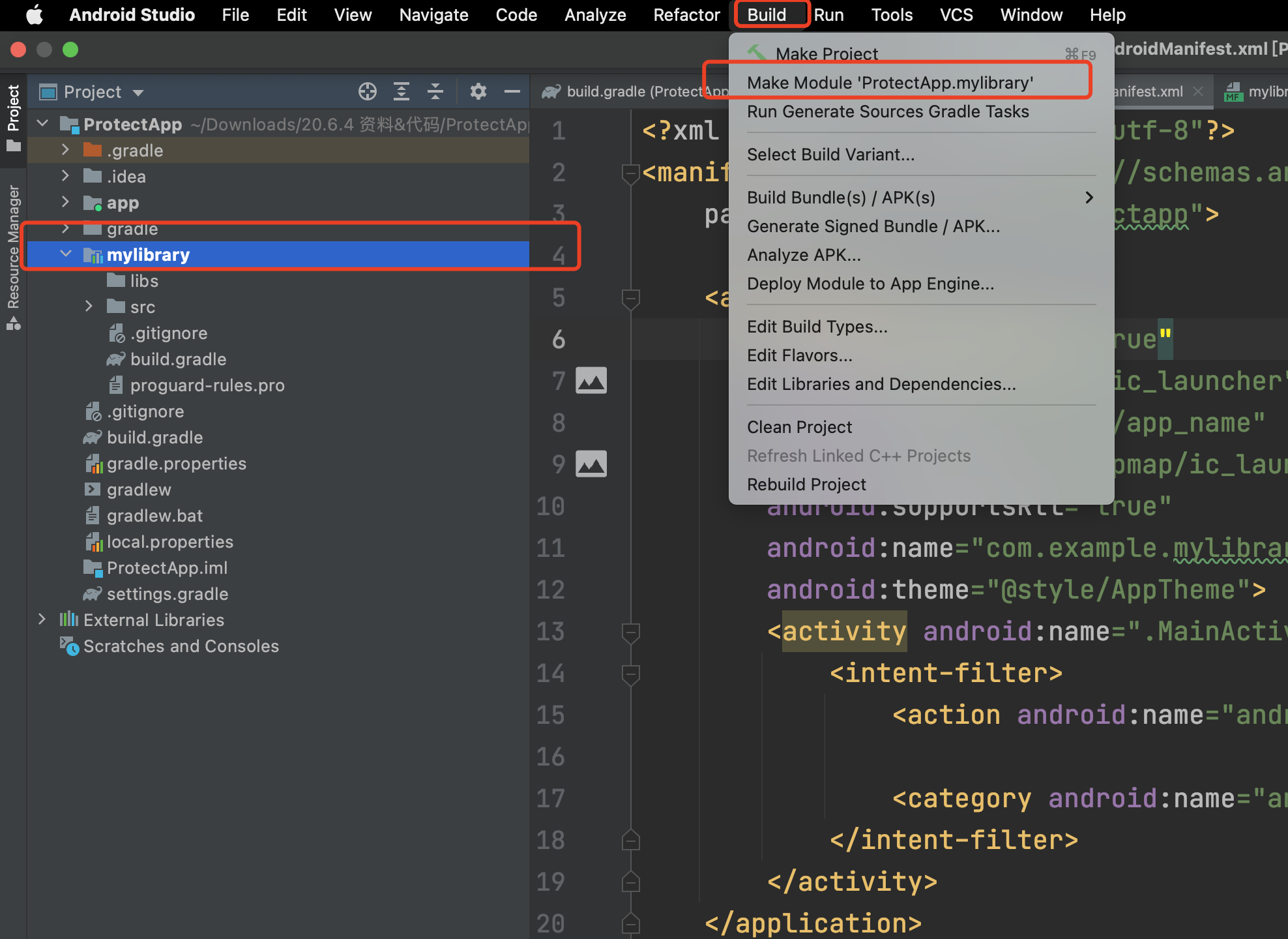Click image gutter icon on line 7
1288x939 pixels.
(591, 381)
